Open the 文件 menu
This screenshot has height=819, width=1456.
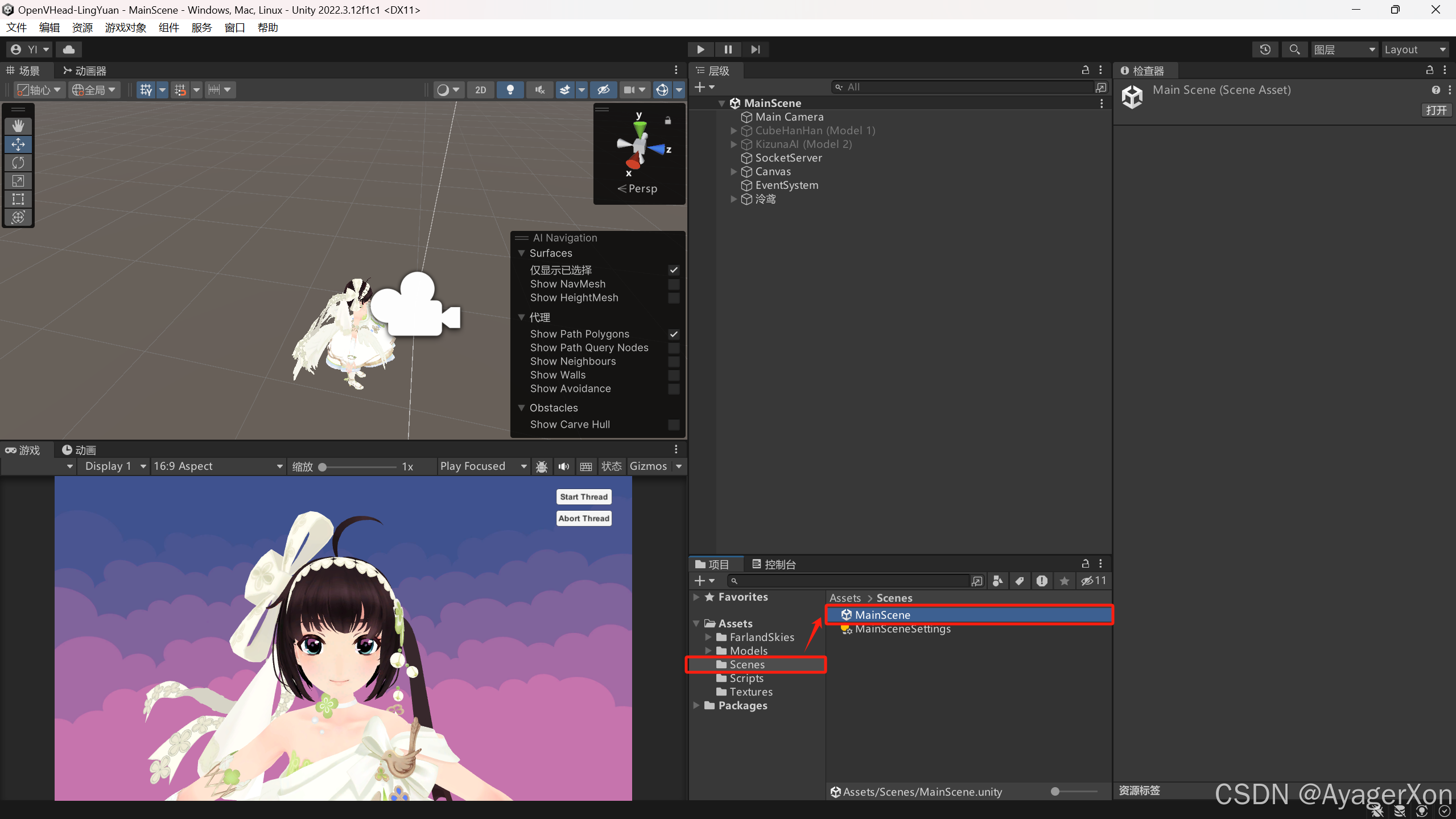click(x=17, y=27)
